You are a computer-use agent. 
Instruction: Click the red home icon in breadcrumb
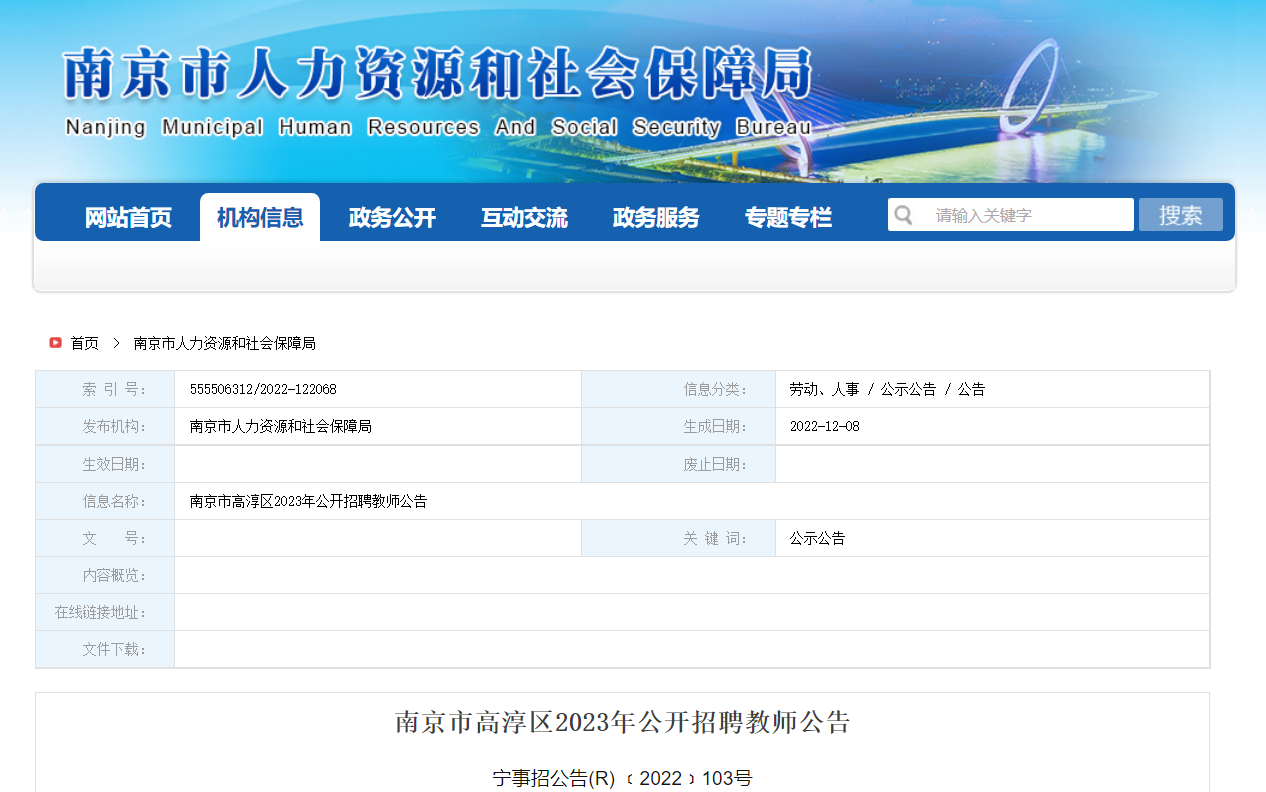[56, 343]
